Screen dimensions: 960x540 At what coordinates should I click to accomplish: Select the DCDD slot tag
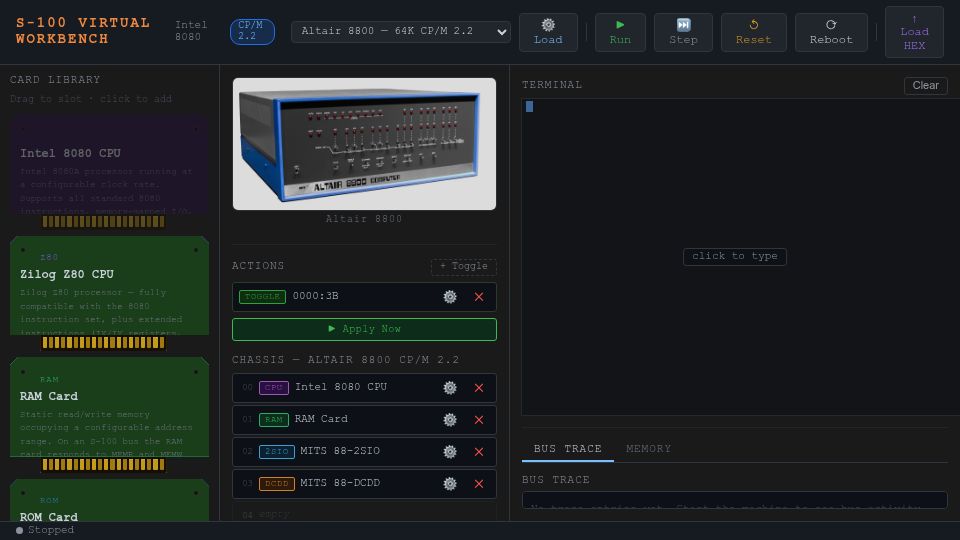tap(277, 484)
